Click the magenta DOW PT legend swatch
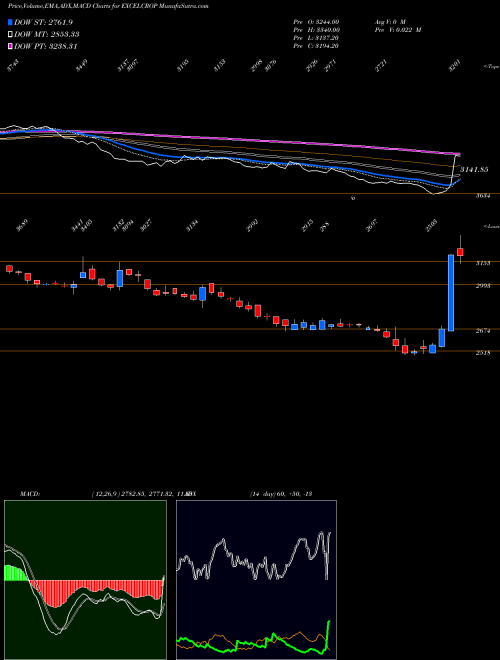This screenshot has width=500, height=660. pos(10,46)
